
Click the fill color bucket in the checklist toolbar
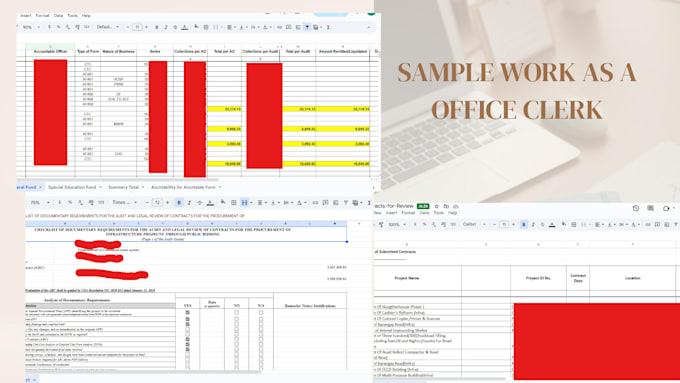(x=222, y=202)
